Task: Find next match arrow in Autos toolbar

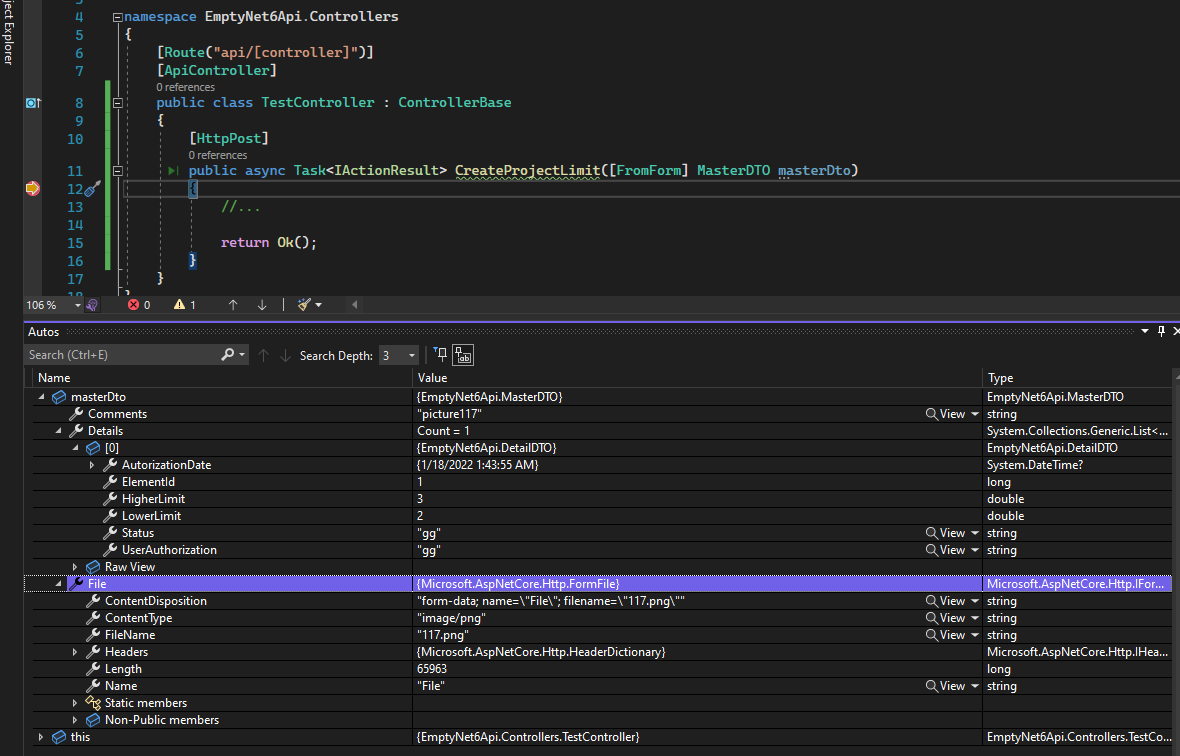Action: click(285, 355)
